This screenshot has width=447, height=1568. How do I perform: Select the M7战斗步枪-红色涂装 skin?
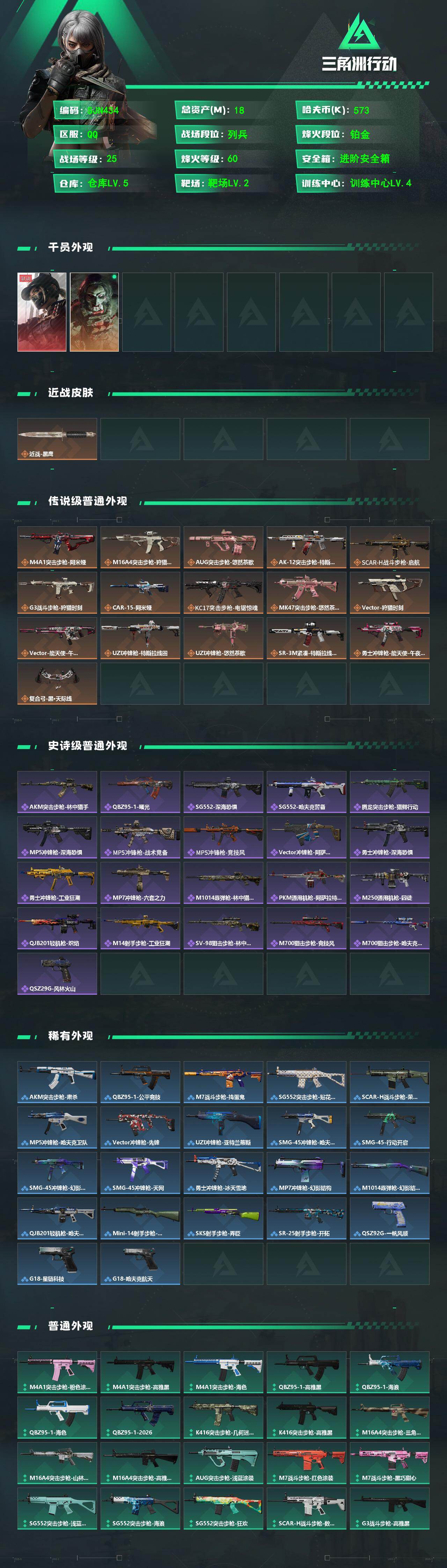pos(307,1463)
